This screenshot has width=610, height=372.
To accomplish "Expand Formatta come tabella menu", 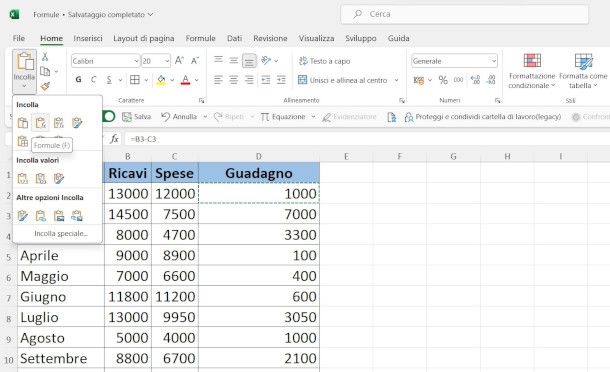I will 583,71.
